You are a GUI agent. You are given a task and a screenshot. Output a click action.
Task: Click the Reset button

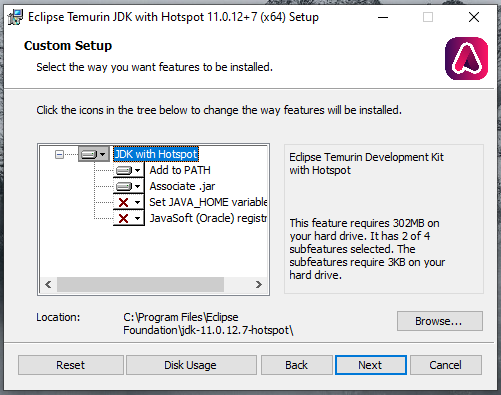71,365
